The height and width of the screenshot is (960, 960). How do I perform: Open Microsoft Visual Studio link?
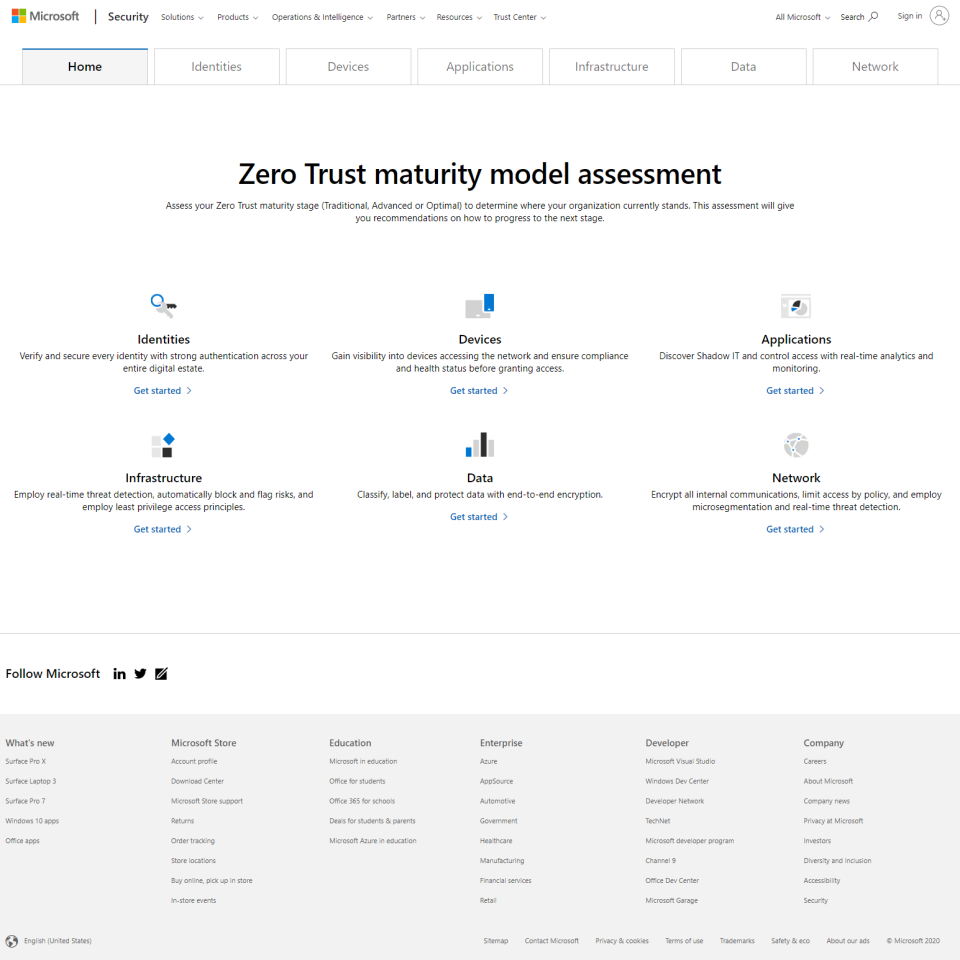[x=680, y=762]
